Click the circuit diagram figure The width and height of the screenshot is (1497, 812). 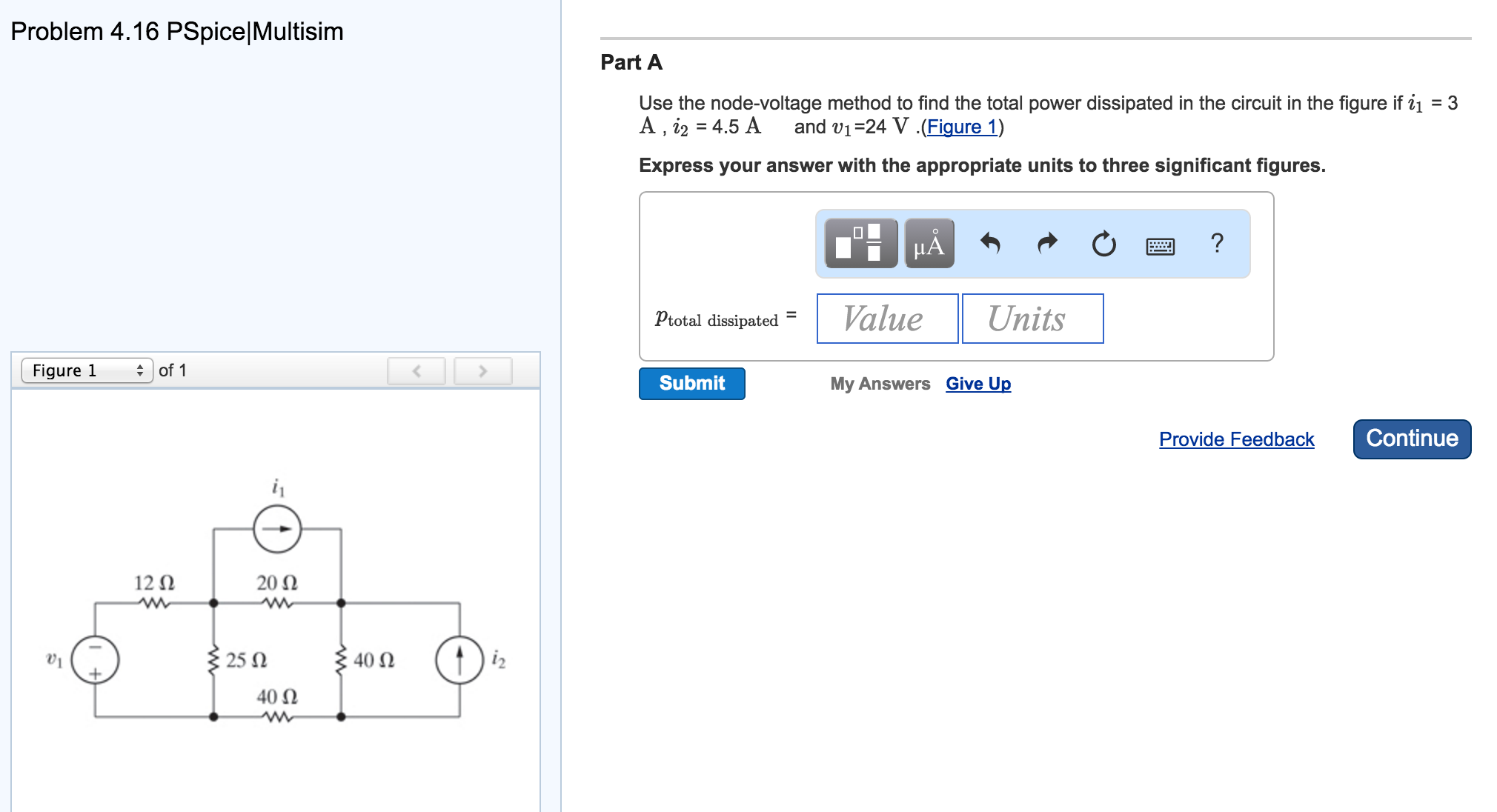coord(276,608)
